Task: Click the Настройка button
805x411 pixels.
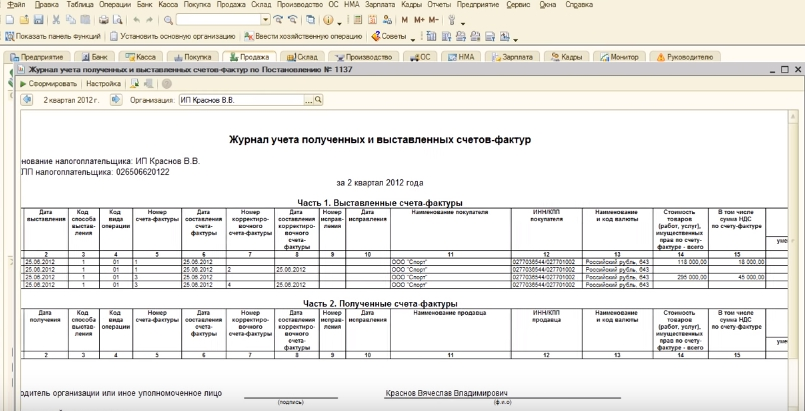Action: point(101,84)
